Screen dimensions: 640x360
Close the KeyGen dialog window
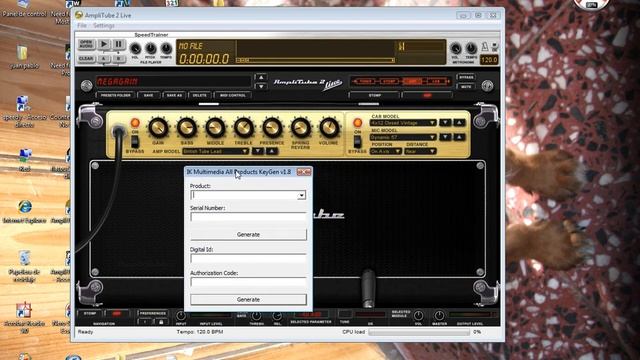pyautogui.click(x=304, y=172)
